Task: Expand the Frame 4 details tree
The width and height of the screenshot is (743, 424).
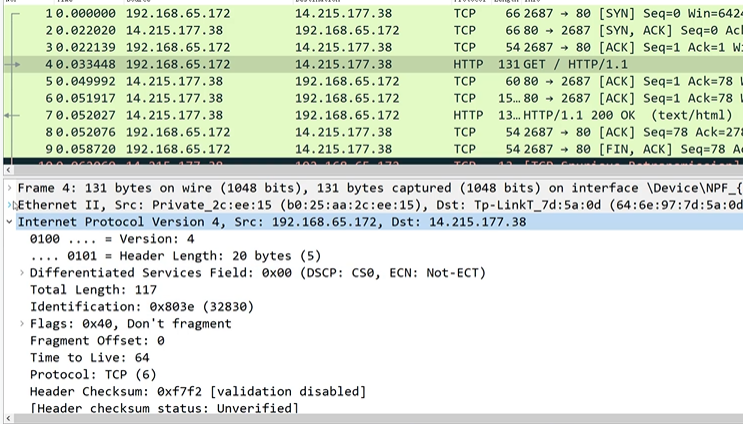Action: click(9, 188)
